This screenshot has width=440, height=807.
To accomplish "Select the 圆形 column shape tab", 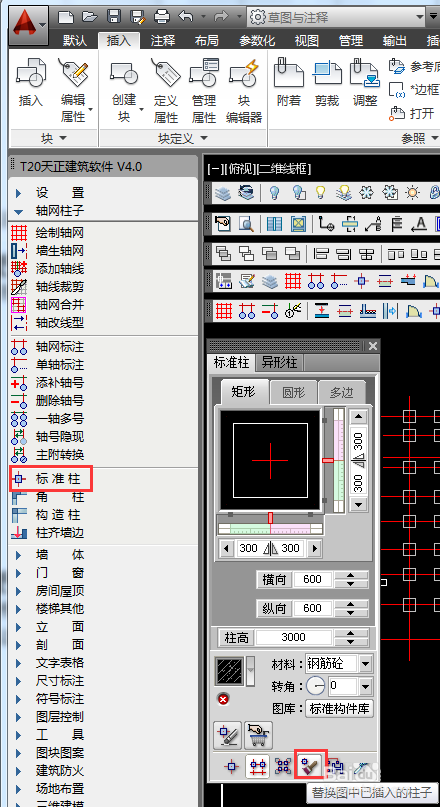I will pos(294,393).
